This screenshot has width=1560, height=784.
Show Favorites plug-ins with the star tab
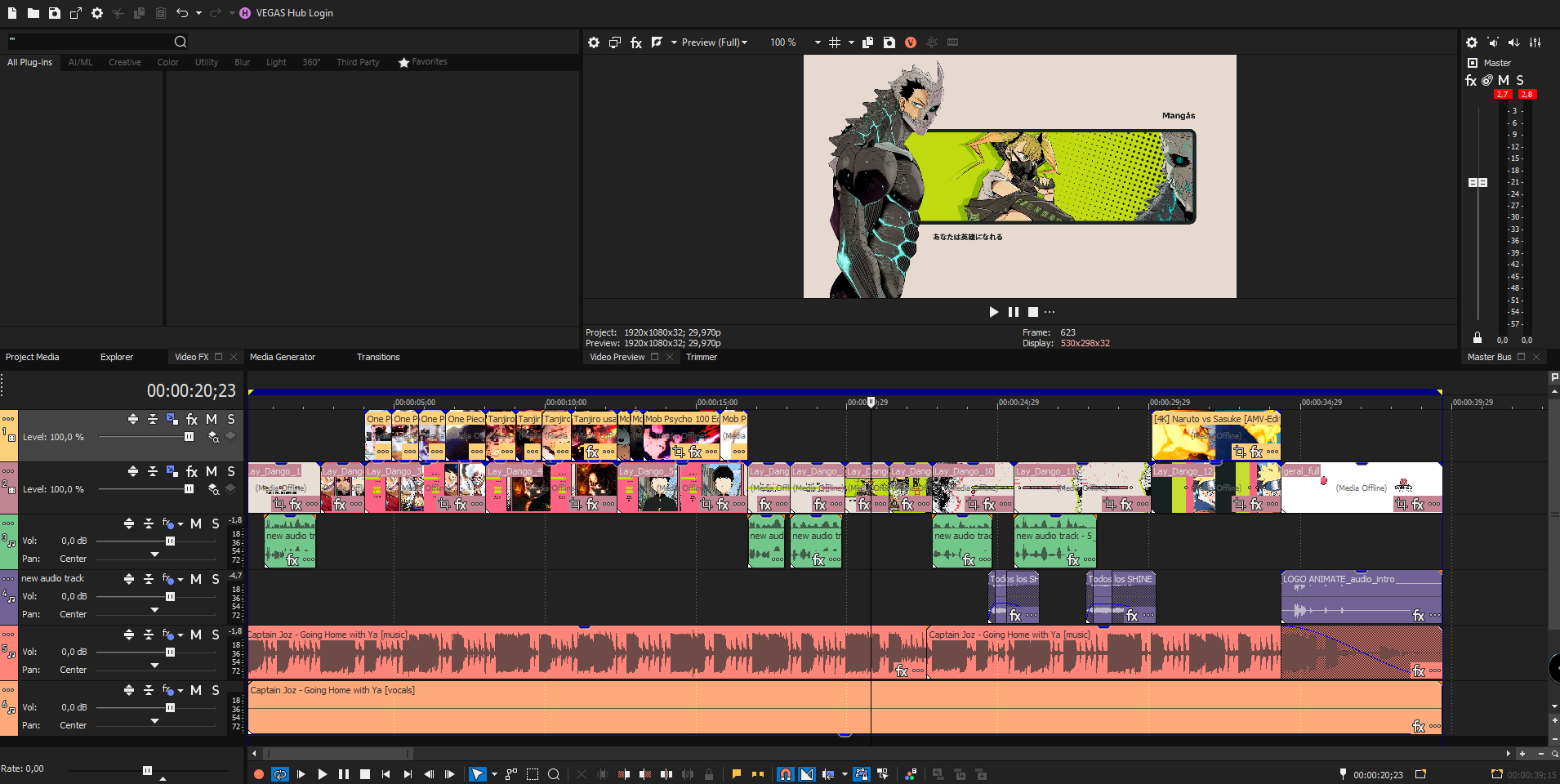pyautogui.click(x=422, y=62)
